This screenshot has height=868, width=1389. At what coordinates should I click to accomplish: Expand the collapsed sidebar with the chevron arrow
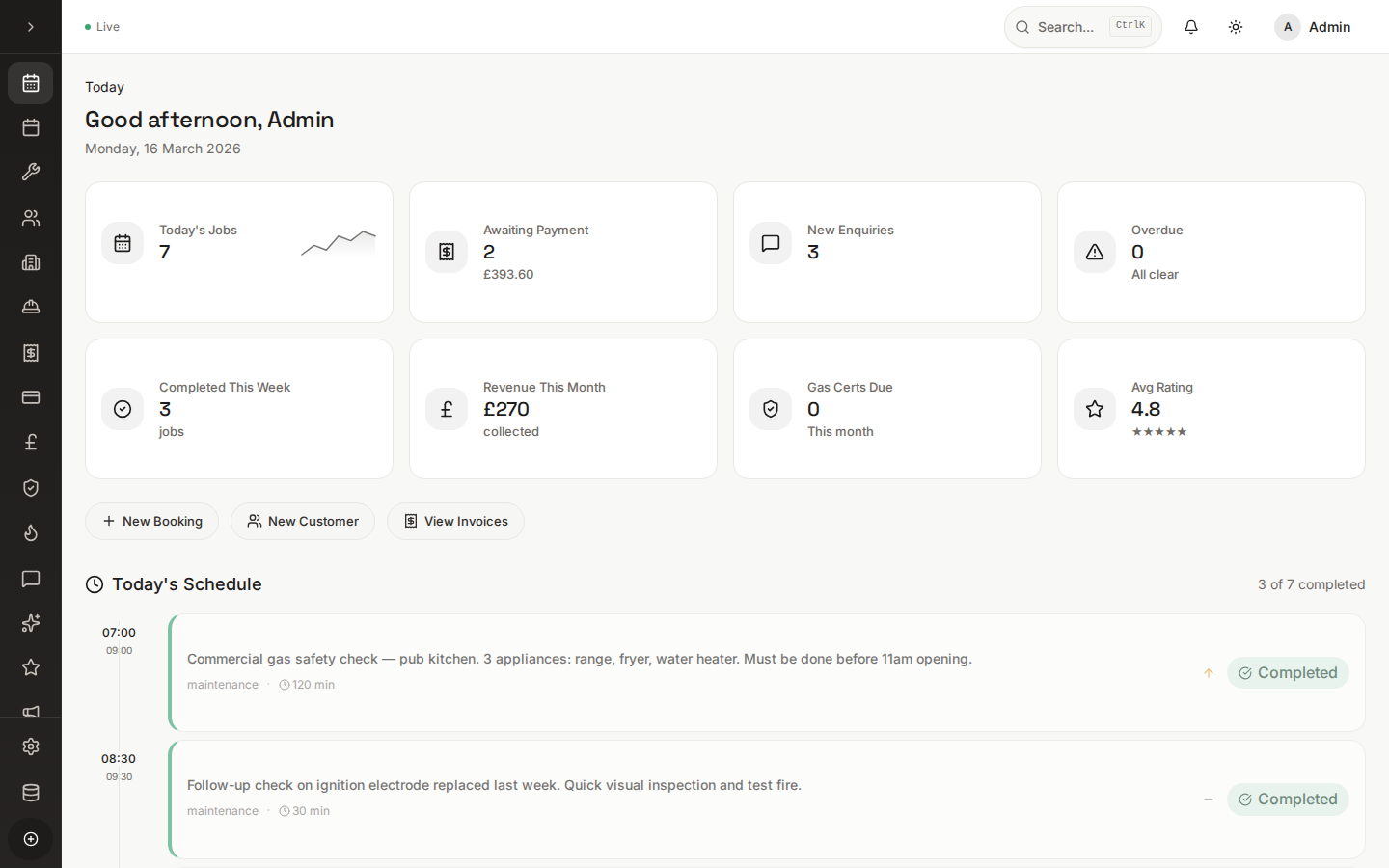click(x=30, y=27)
